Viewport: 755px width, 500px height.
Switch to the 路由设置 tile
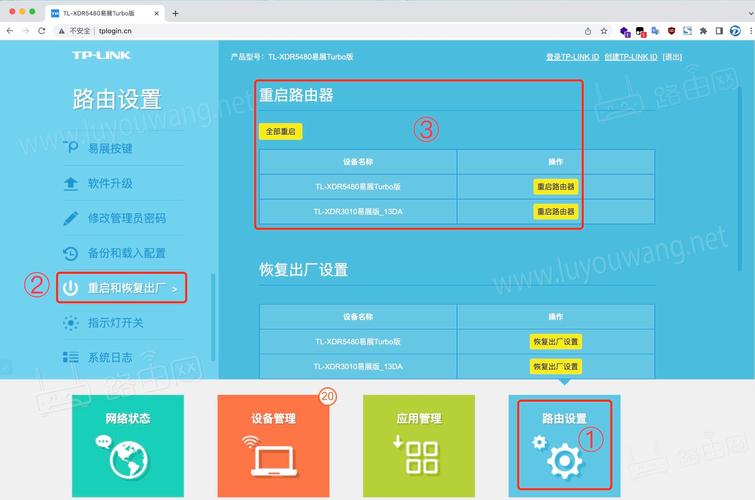(564, 446)
